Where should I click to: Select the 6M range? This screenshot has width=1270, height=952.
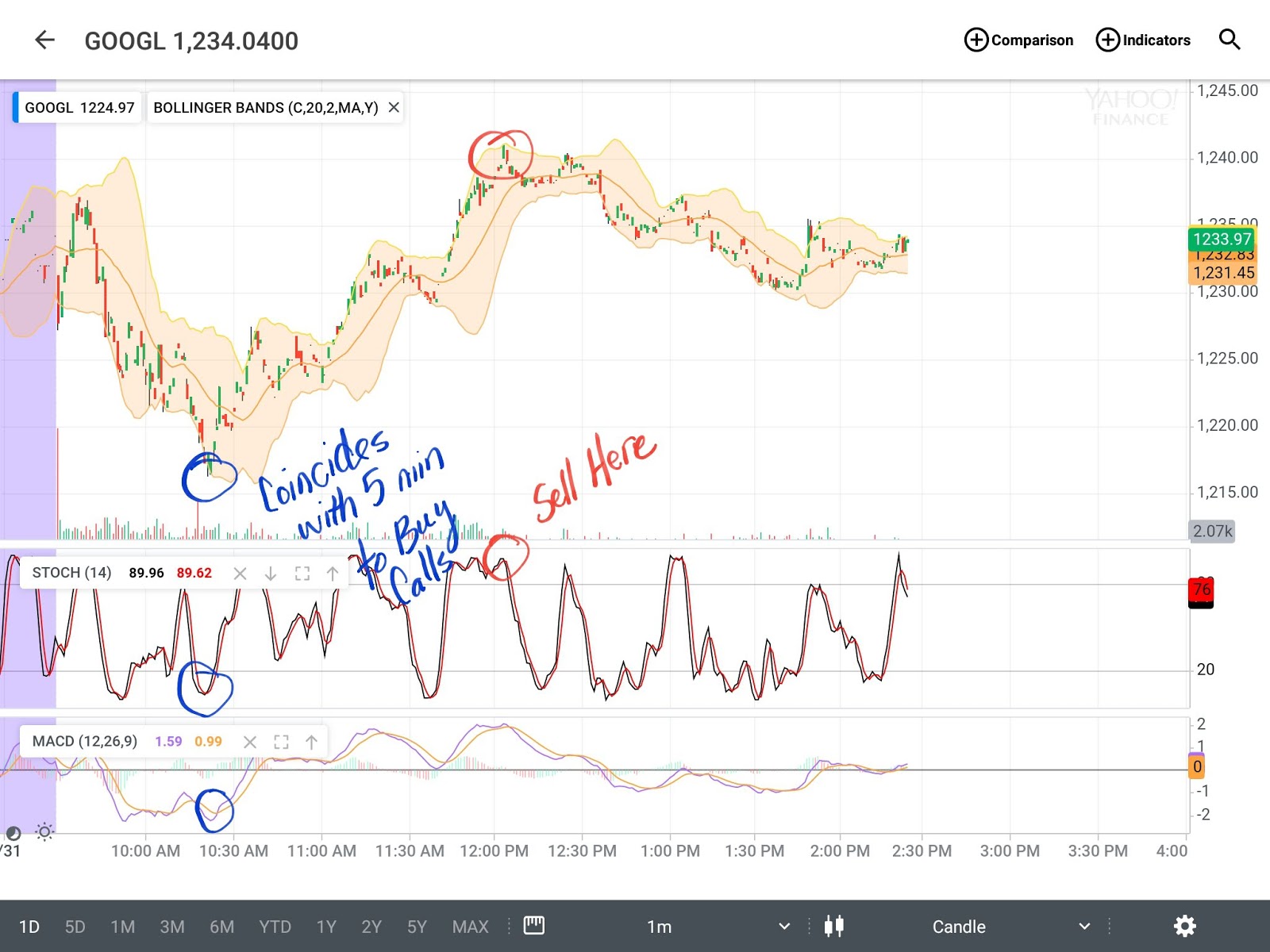click(221, 927)
